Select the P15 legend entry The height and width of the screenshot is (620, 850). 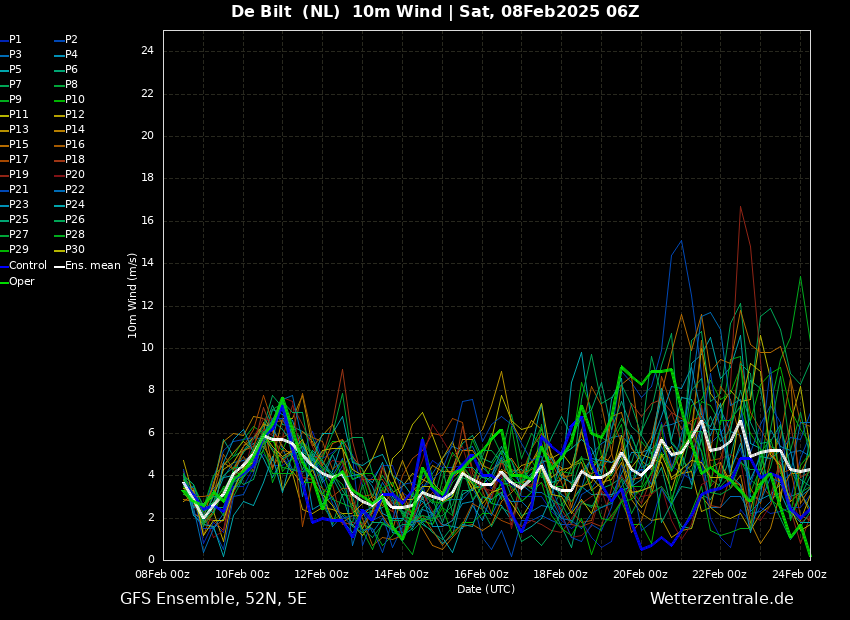click(14, 145)
